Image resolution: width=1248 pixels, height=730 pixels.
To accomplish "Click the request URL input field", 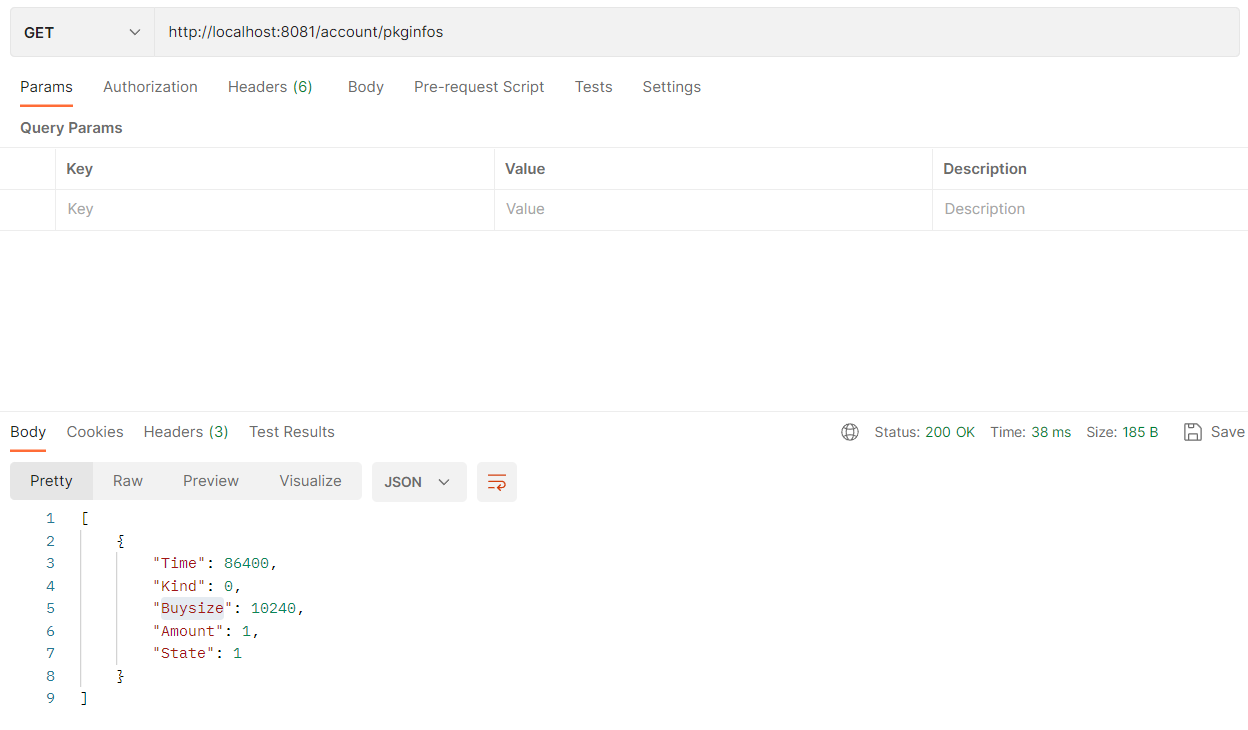I will coord(690,33).
